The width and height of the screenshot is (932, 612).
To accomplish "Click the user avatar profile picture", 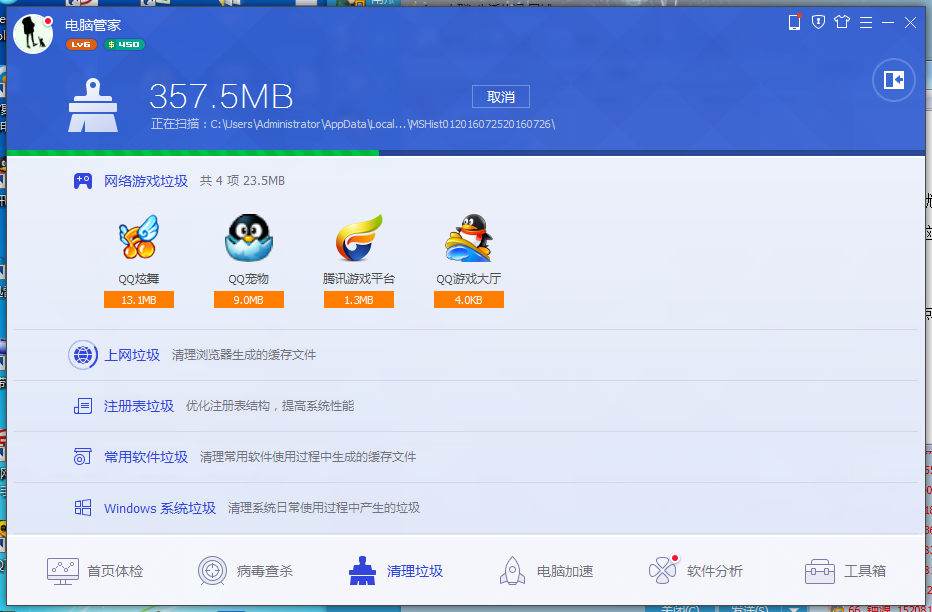I will [x=33, y=34].
